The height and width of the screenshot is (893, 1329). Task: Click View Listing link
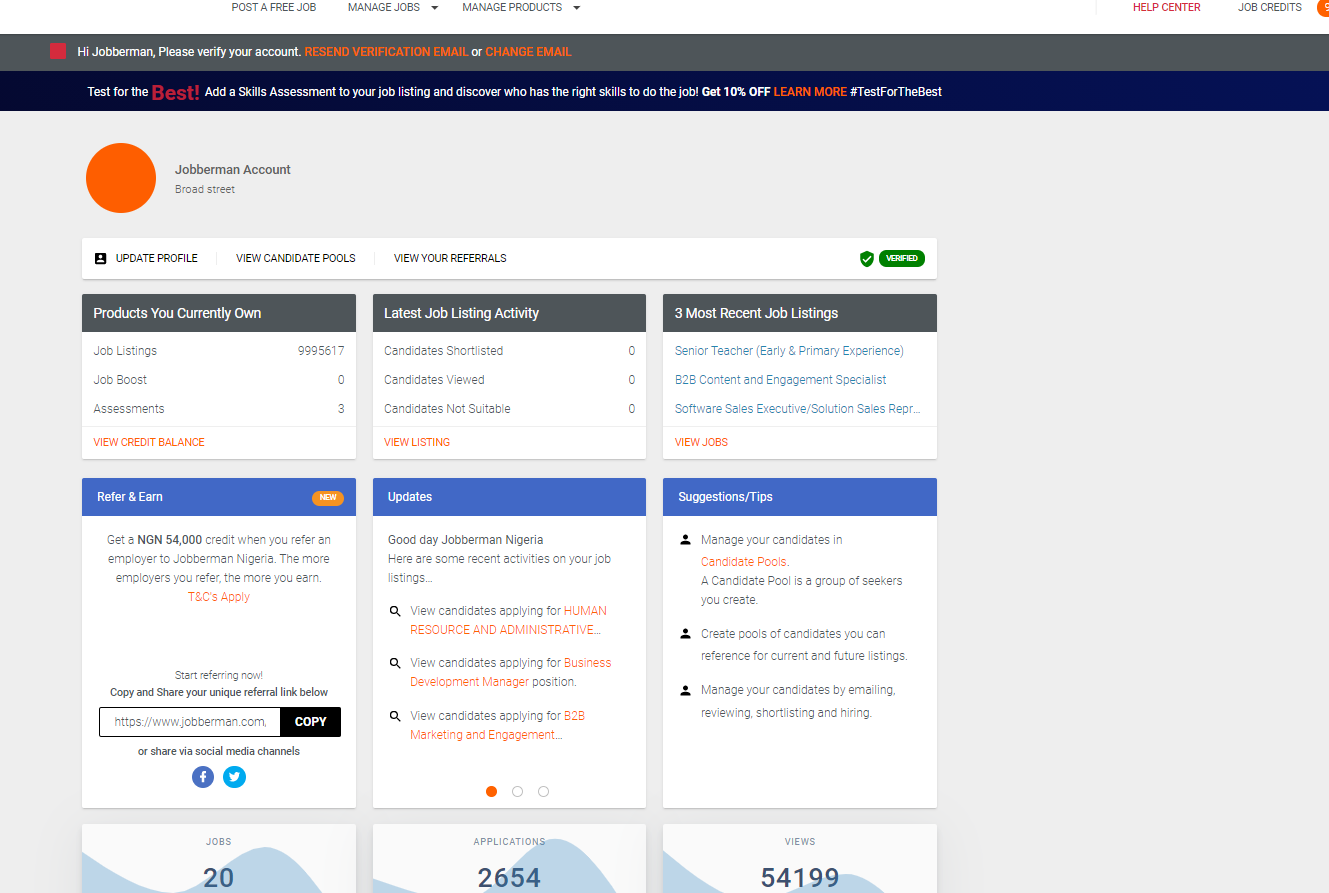point(417,442)
